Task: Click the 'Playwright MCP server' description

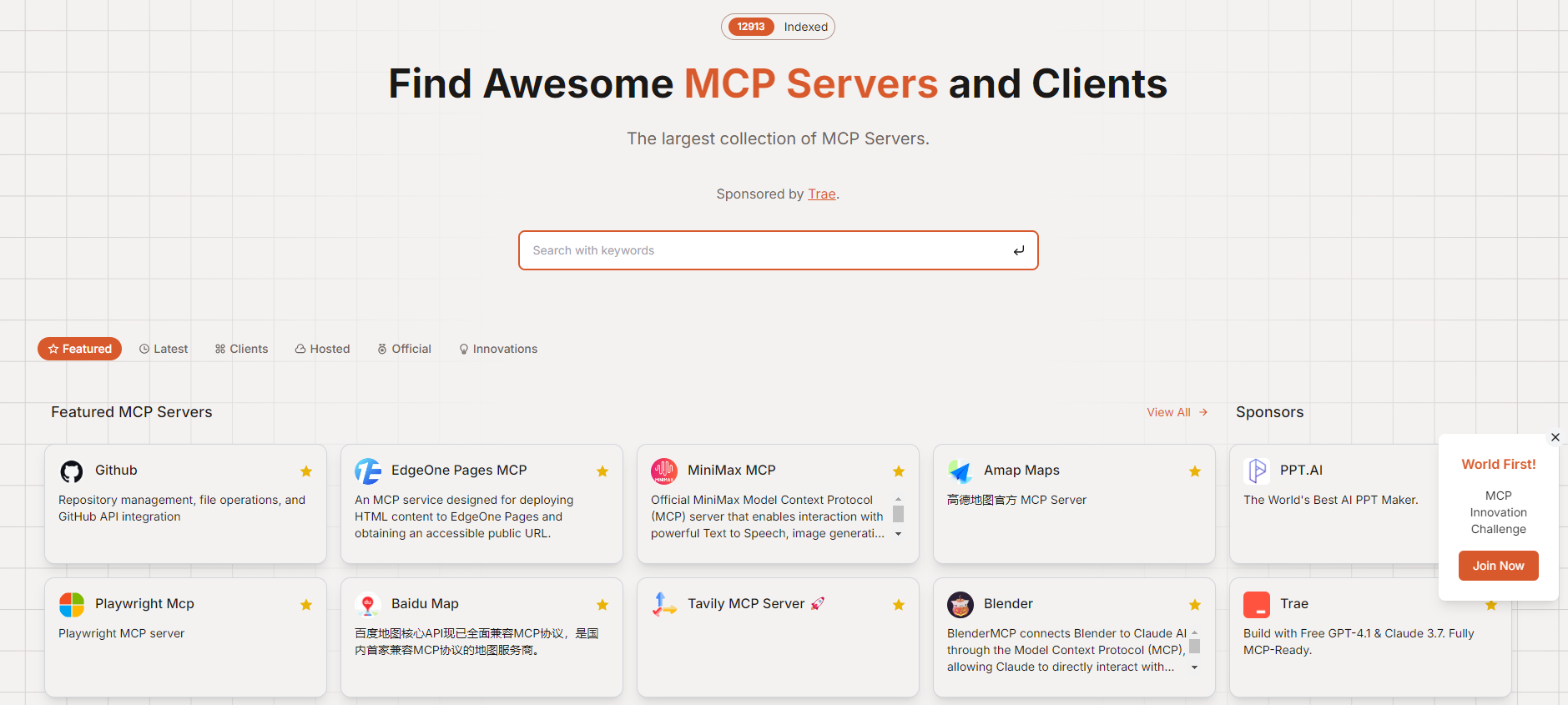Action: pyautogui.click(x=122, y=633)
